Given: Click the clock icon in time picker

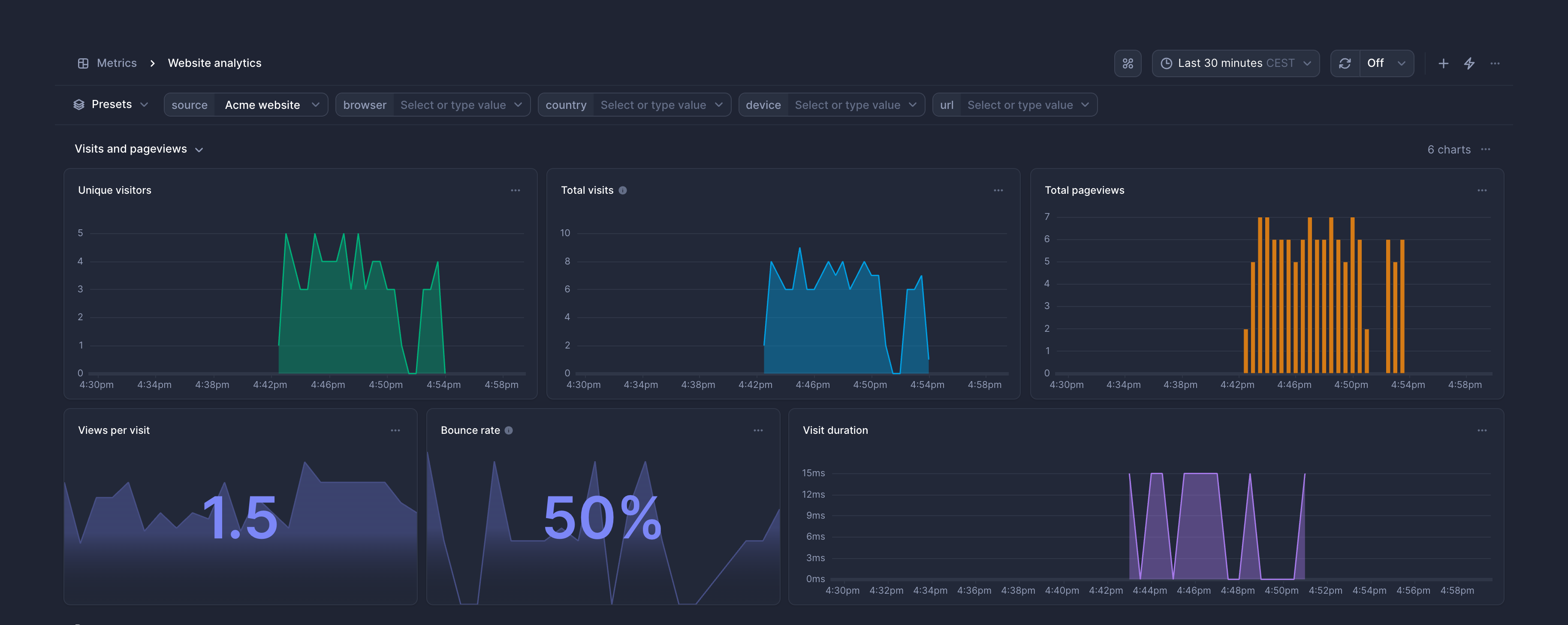Looking at the screenshot, I should point(1166,63).
